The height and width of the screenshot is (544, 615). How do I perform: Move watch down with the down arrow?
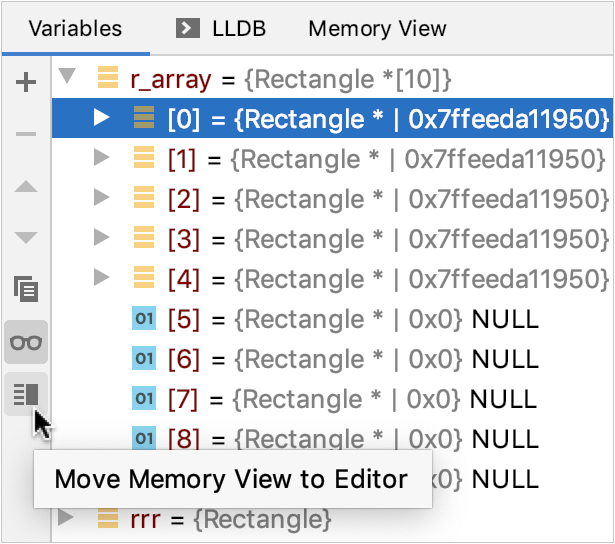(x=27, y=238)
